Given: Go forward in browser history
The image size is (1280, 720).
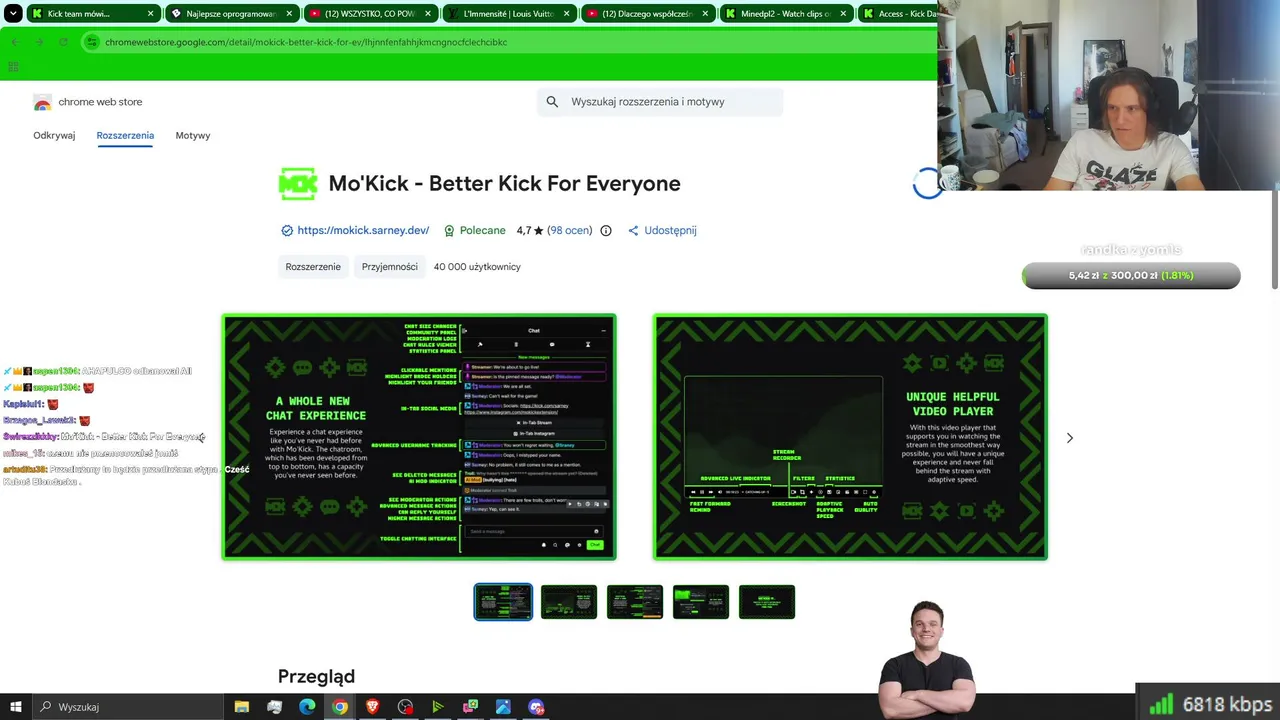Looking at the screenshot, I should tap(39, 42).
